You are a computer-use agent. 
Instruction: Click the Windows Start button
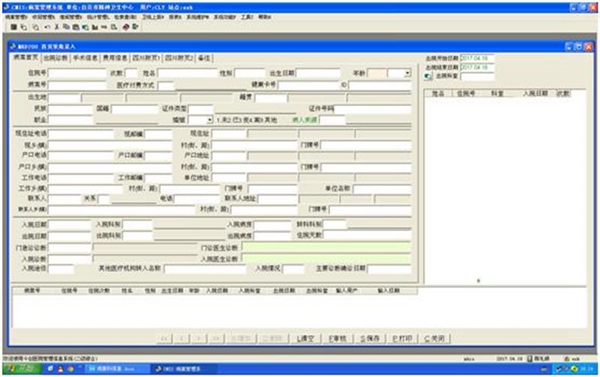click(22, 369)
